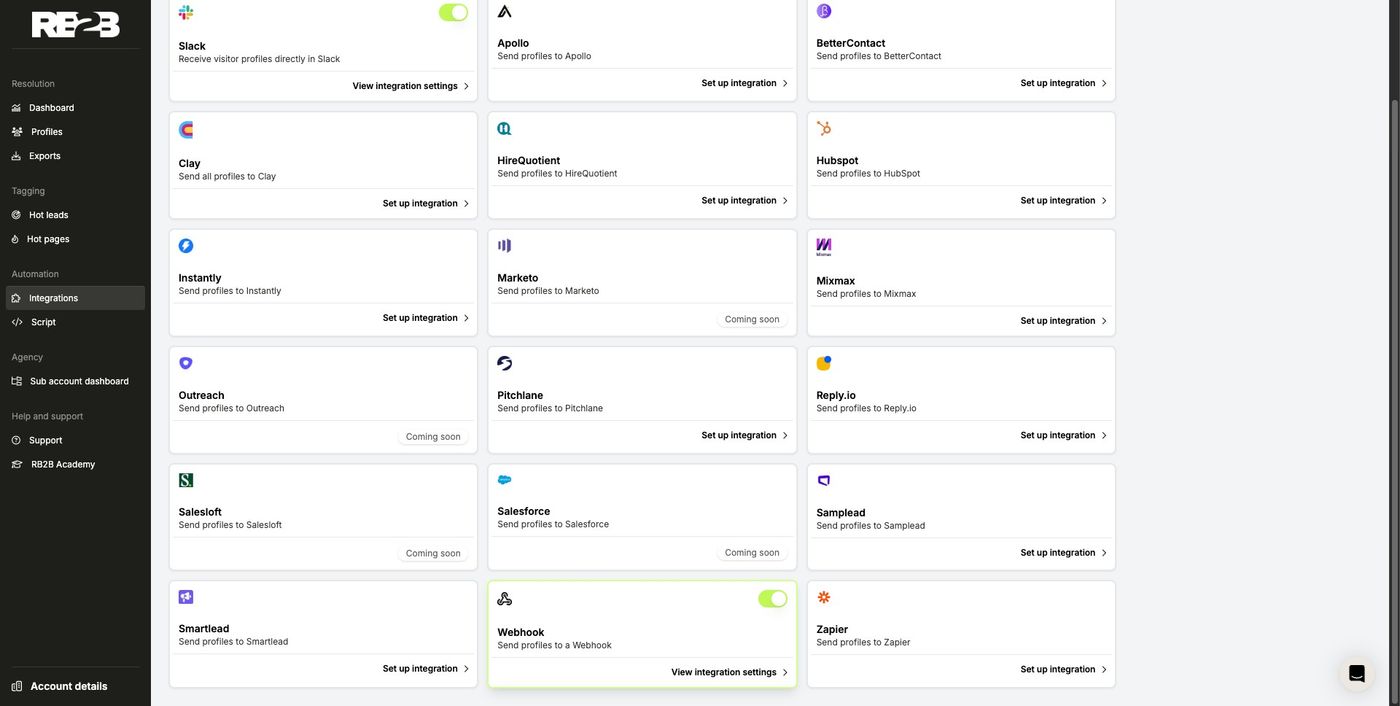Click the Instantly logo icon

(x=186, y=246)
